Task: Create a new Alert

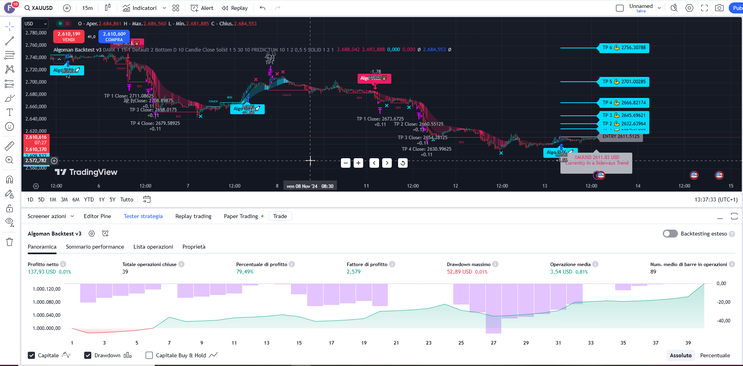Action: [x=202, y=8]
